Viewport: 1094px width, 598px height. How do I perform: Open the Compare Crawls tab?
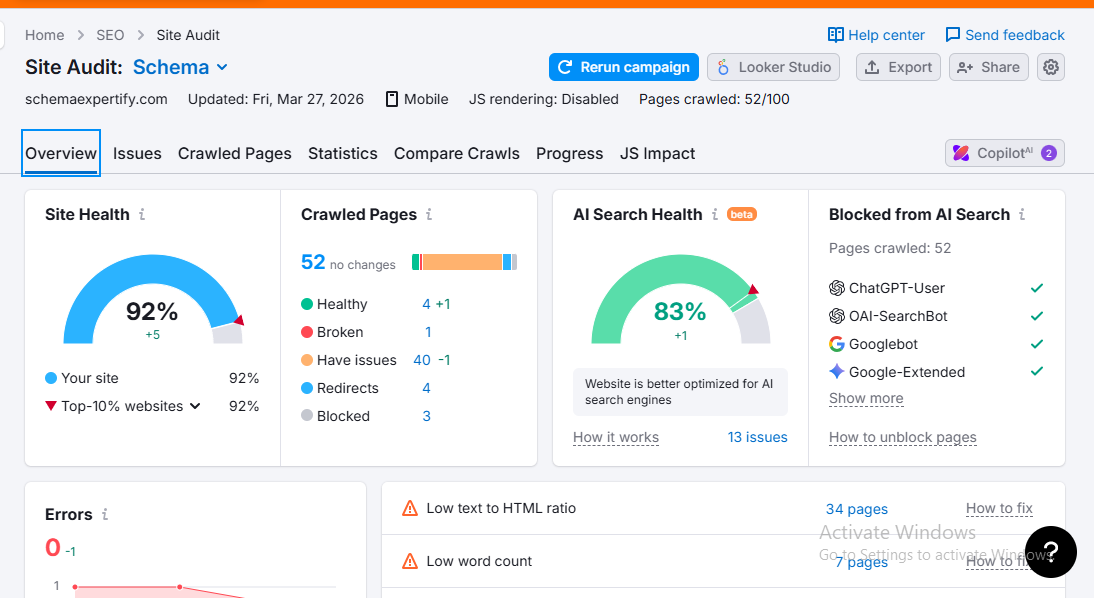[456, 154]
